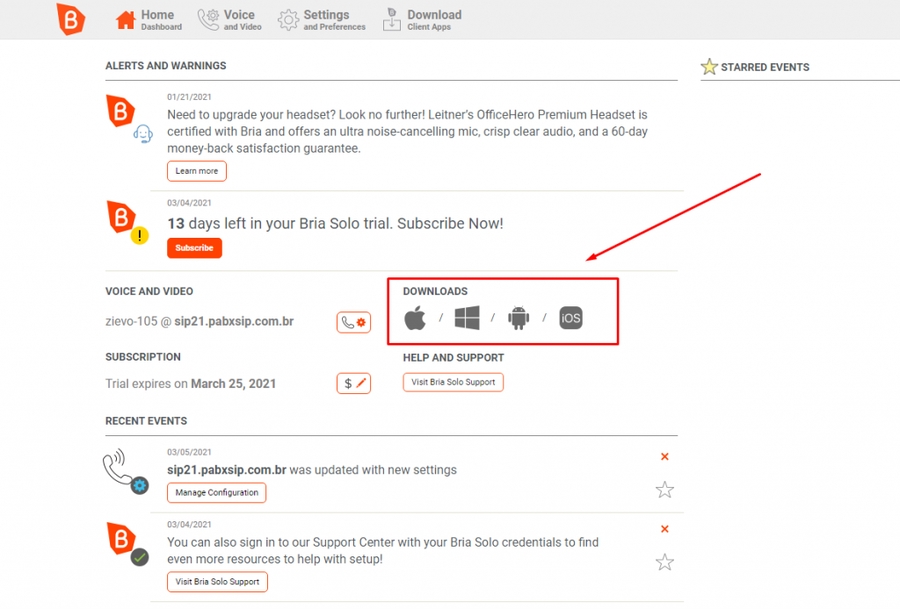
Task: Edit subscription with dollar pencil icon
Action: 354,383
